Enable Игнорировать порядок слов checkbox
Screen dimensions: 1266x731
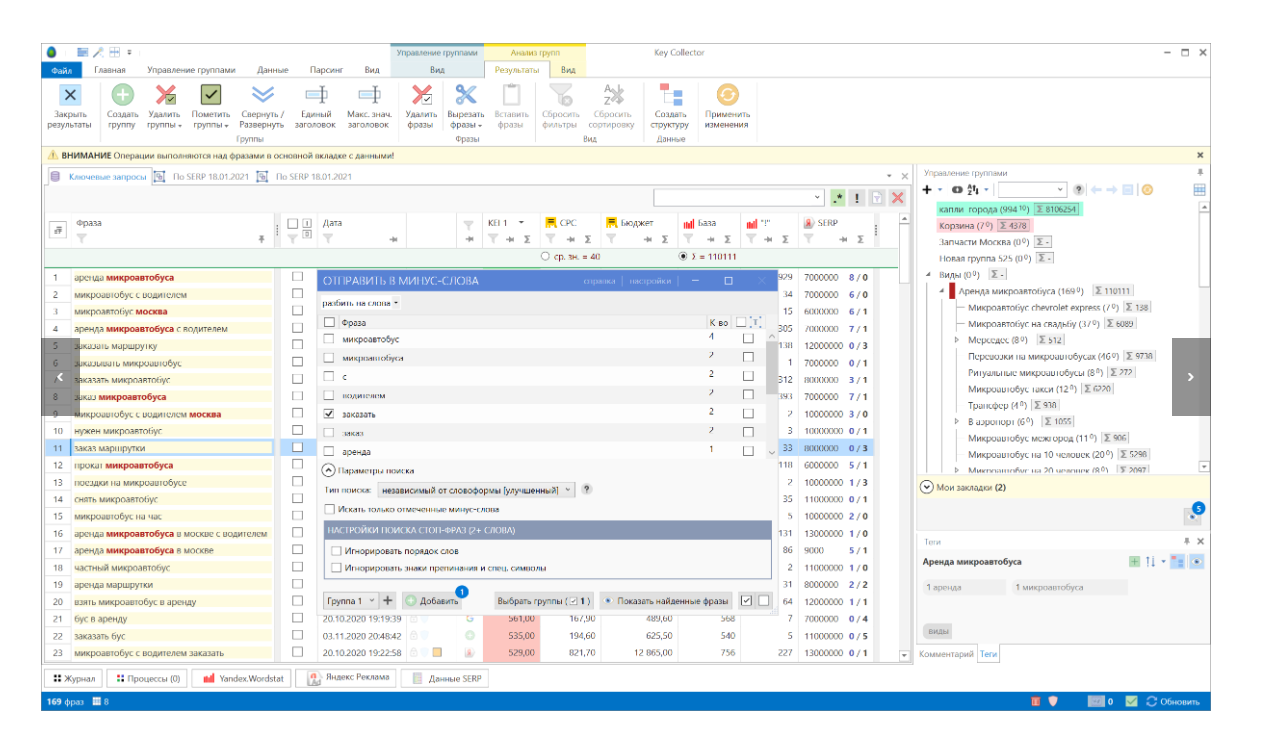[x=337, y=551]
